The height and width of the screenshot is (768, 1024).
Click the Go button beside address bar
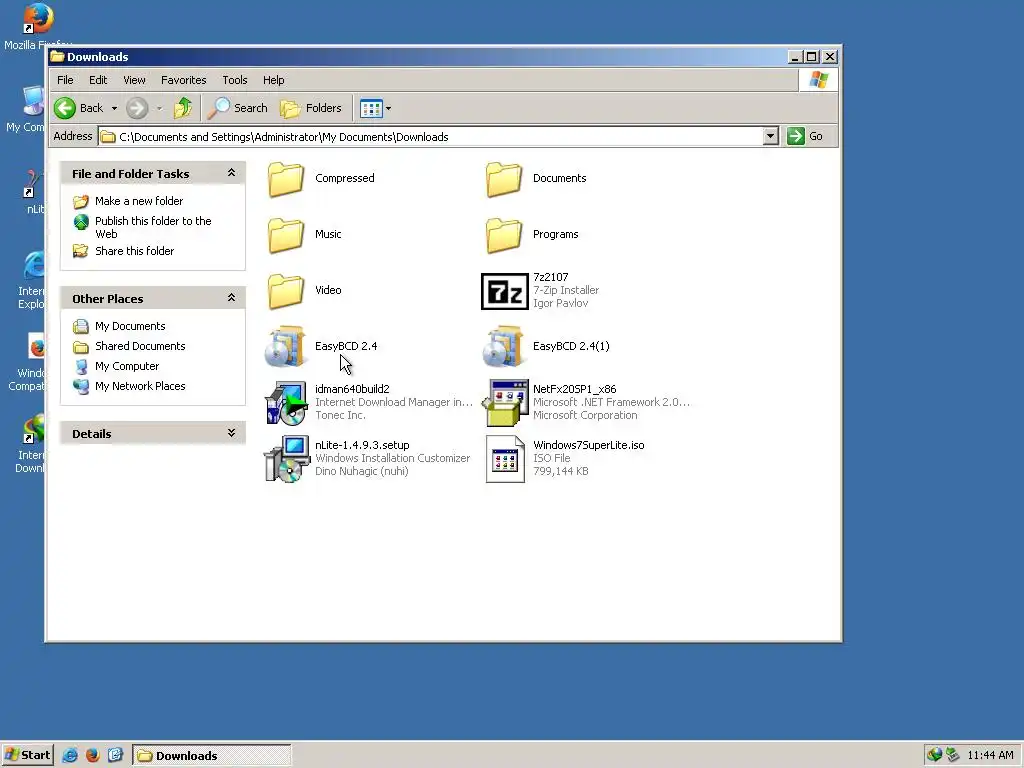click(x=805, y=136)
